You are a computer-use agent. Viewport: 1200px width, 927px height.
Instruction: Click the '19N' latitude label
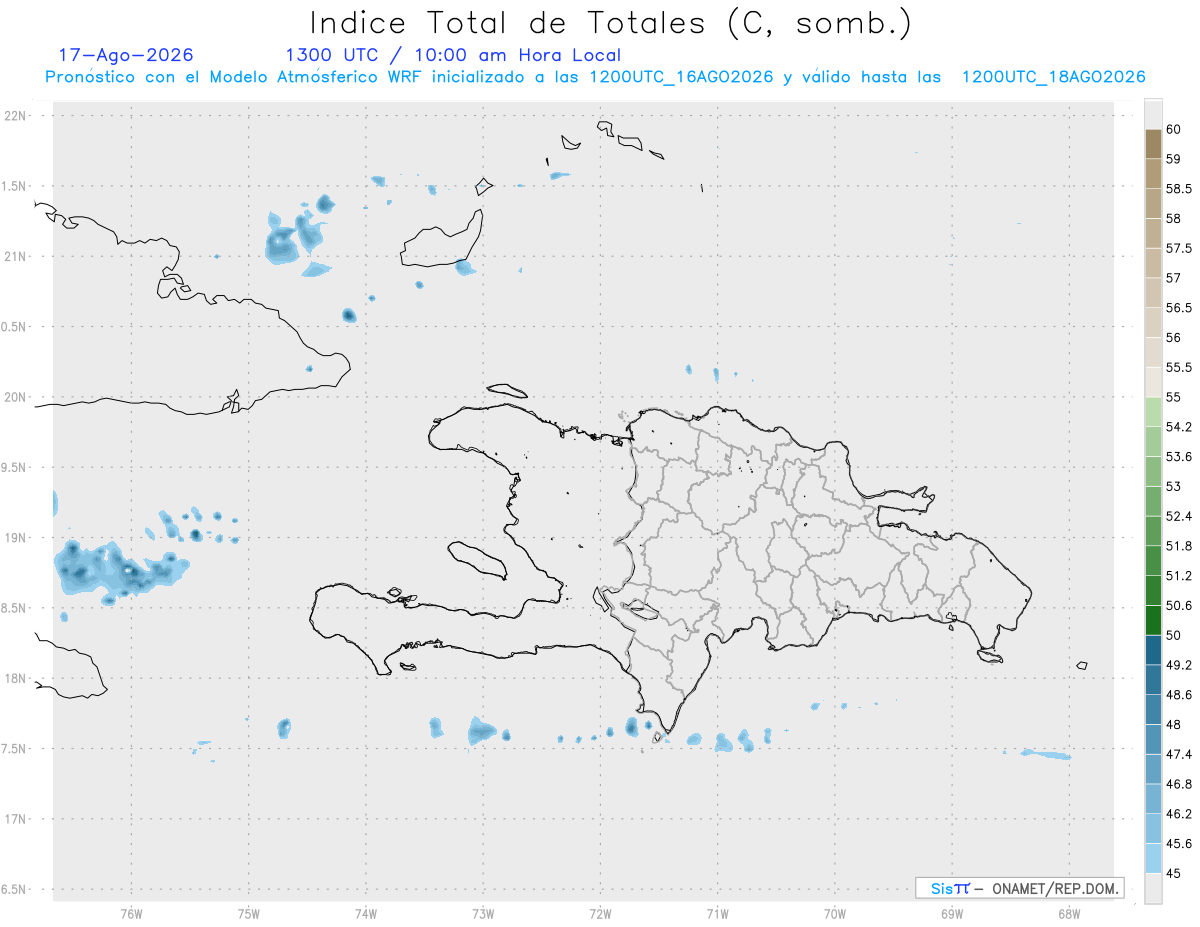click(16, 538)
